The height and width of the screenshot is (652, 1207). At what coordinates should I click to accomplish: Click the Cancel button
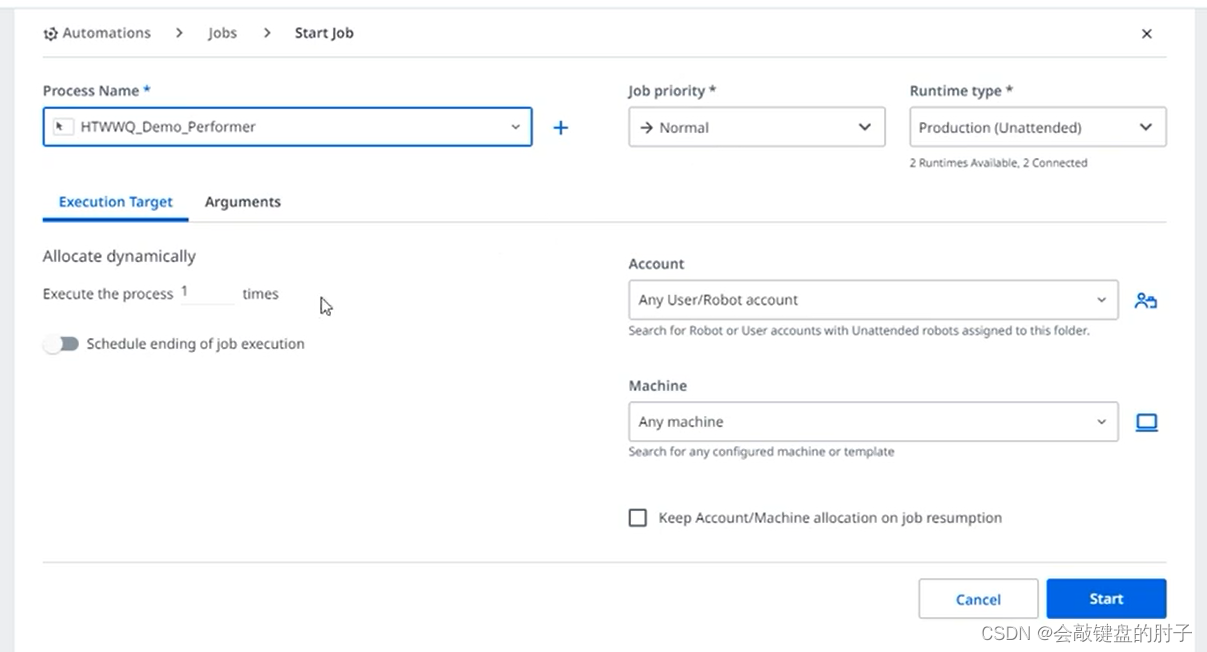978,599
